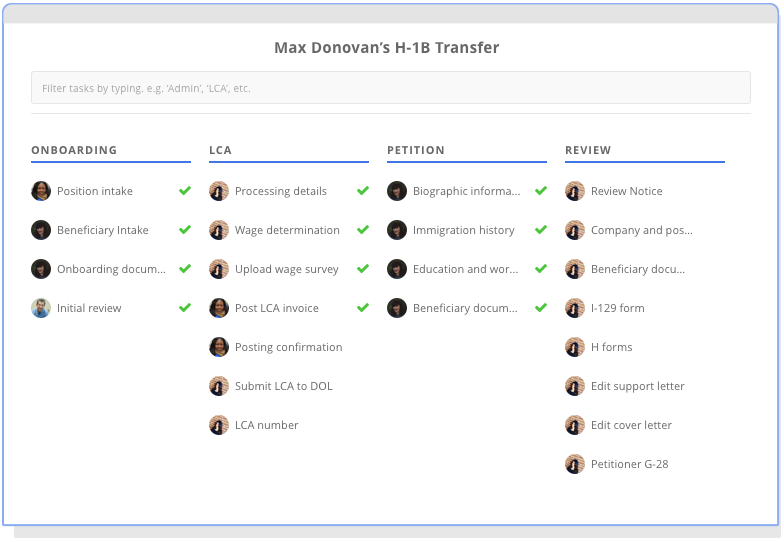Toggle the green checkmark for Beneficiary Intake
Image resolution: width=784 pixels, height=542 pixels.
click(x=184, y=230)
